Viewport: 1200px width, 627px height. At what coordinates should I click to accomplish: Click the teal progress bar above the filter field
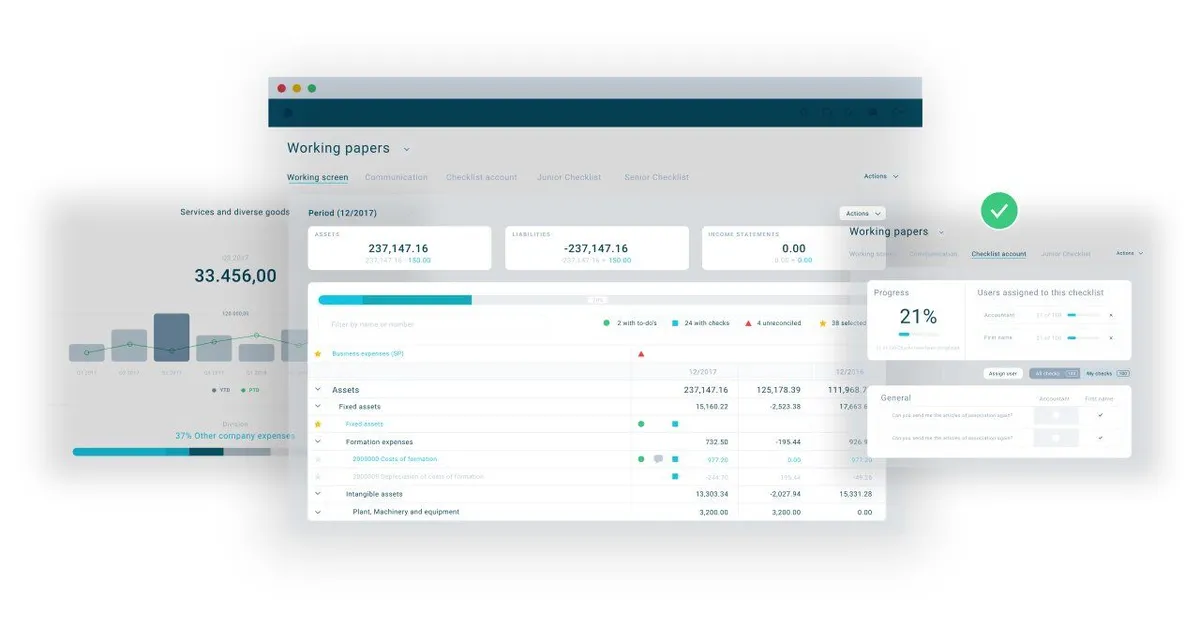[395, 299]
